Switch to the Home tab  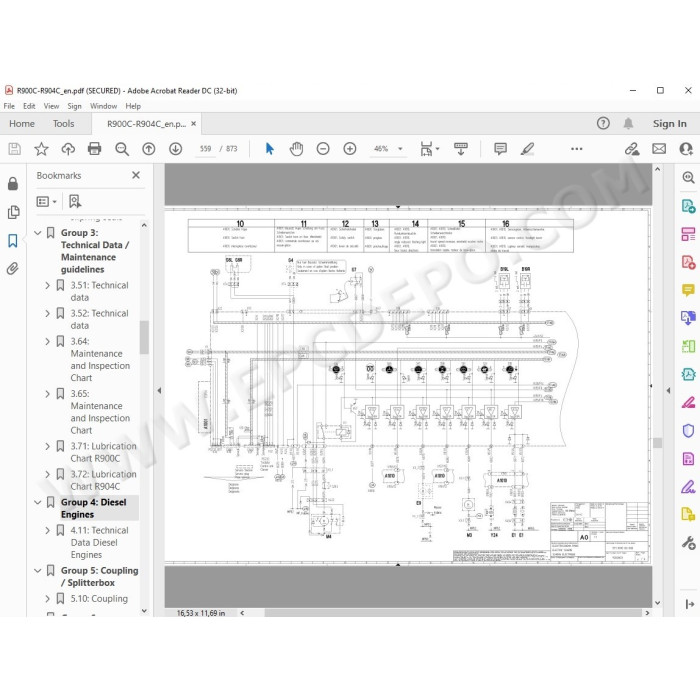tap(22, 124)
